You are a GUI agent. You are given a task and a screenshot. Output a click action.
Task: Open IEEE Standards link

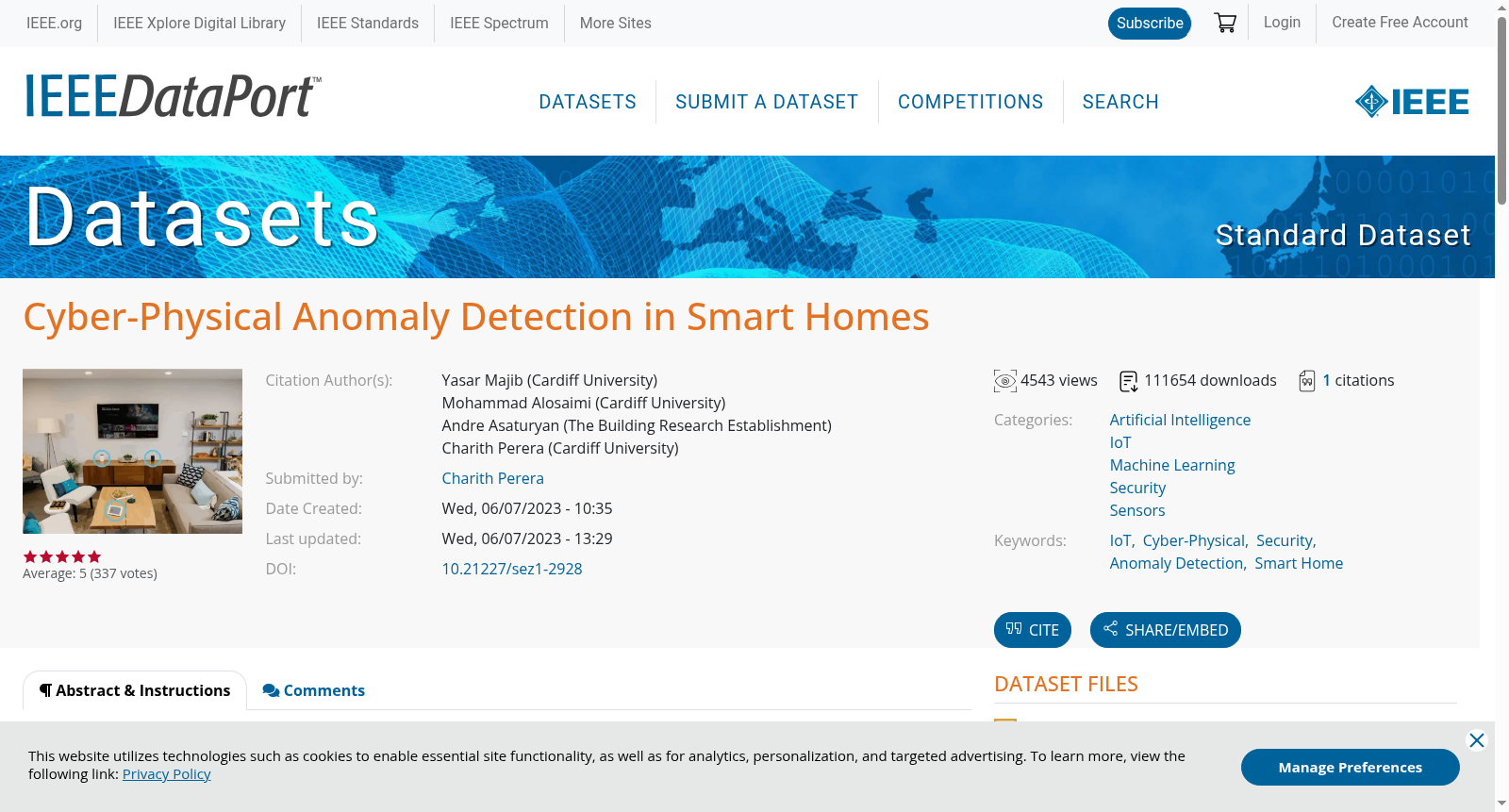tap(368, 23)
